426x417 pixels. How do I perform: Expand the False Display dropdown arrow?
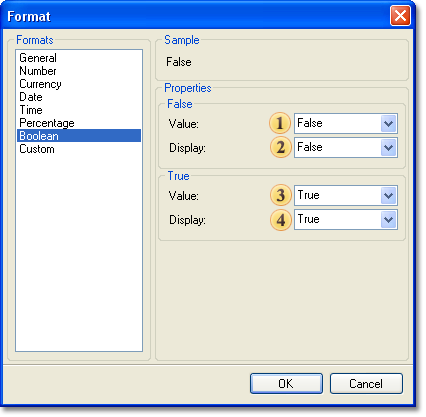coord(388,148)
